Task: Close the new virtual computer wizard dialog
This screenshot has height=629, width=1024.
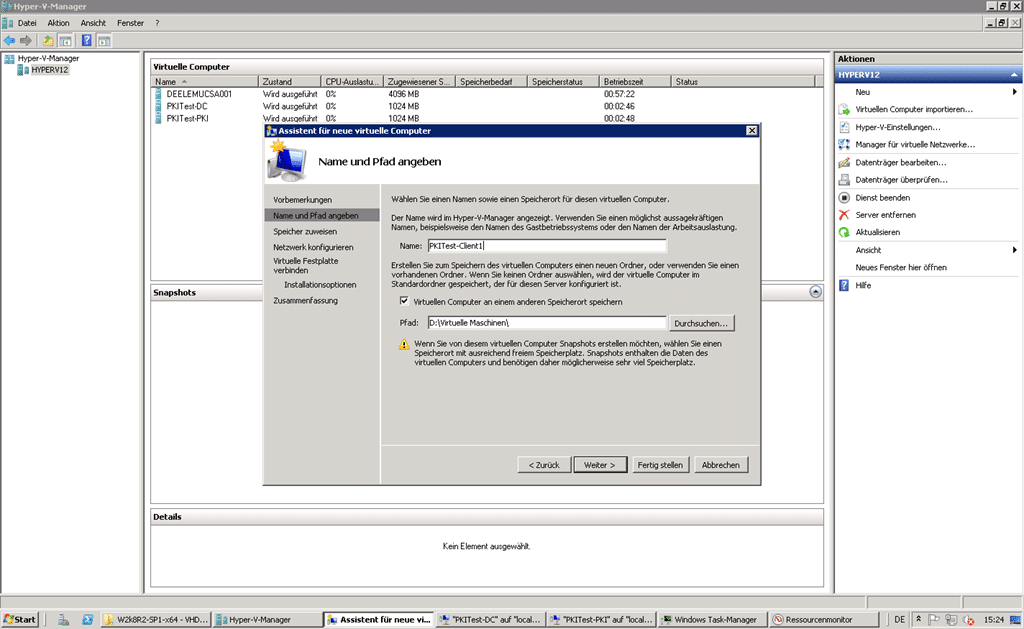Action: pos(752,131)
